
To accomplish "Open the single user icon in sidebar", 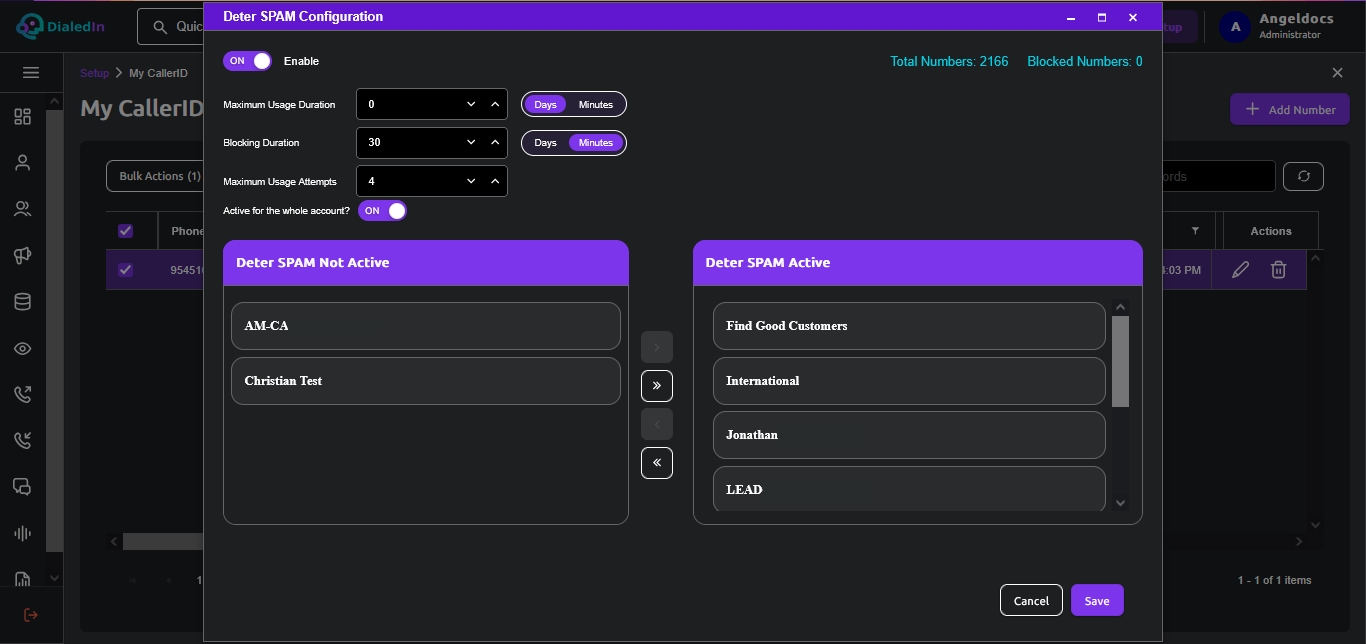I will pos(22,163).
